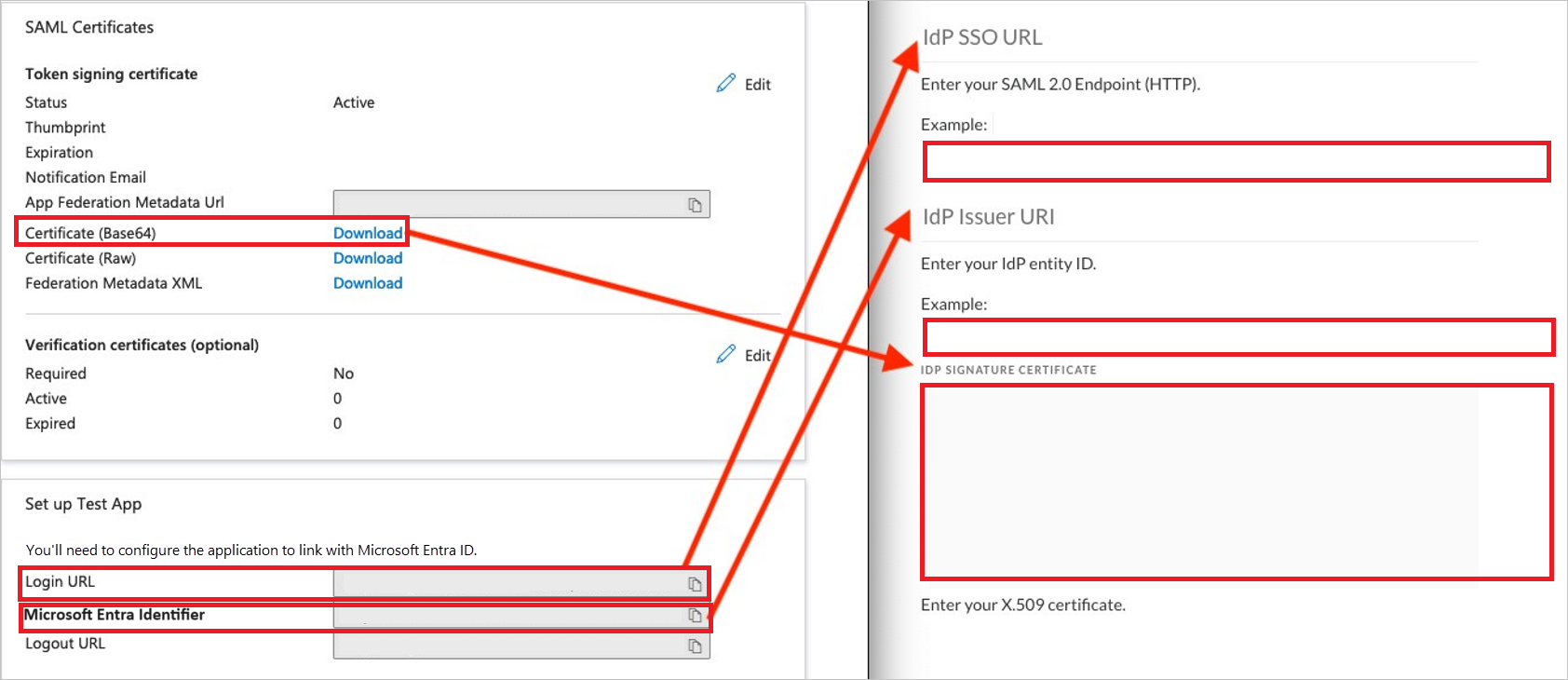The height and width of the screenshot is (680, 1568).
Task: Edit the Verification certificates section
Action: click(744, 355)
